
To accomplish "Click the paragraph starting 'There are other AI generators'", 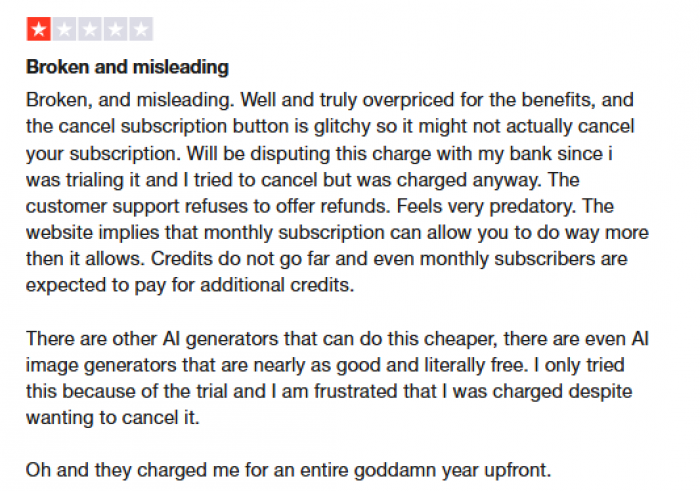I will (337, 378).
